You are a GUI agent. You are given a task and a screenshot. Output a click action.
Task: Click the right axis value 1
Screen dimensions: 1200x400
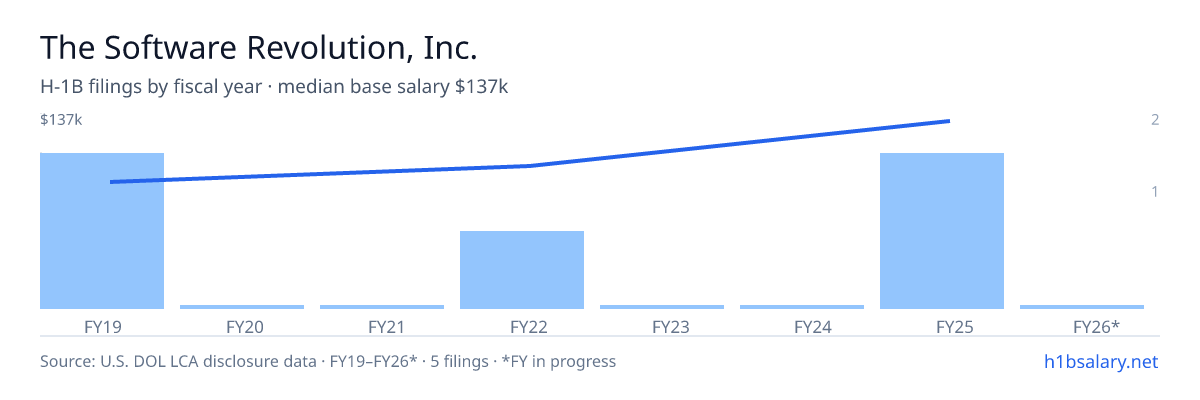[x=1155, y=191]
